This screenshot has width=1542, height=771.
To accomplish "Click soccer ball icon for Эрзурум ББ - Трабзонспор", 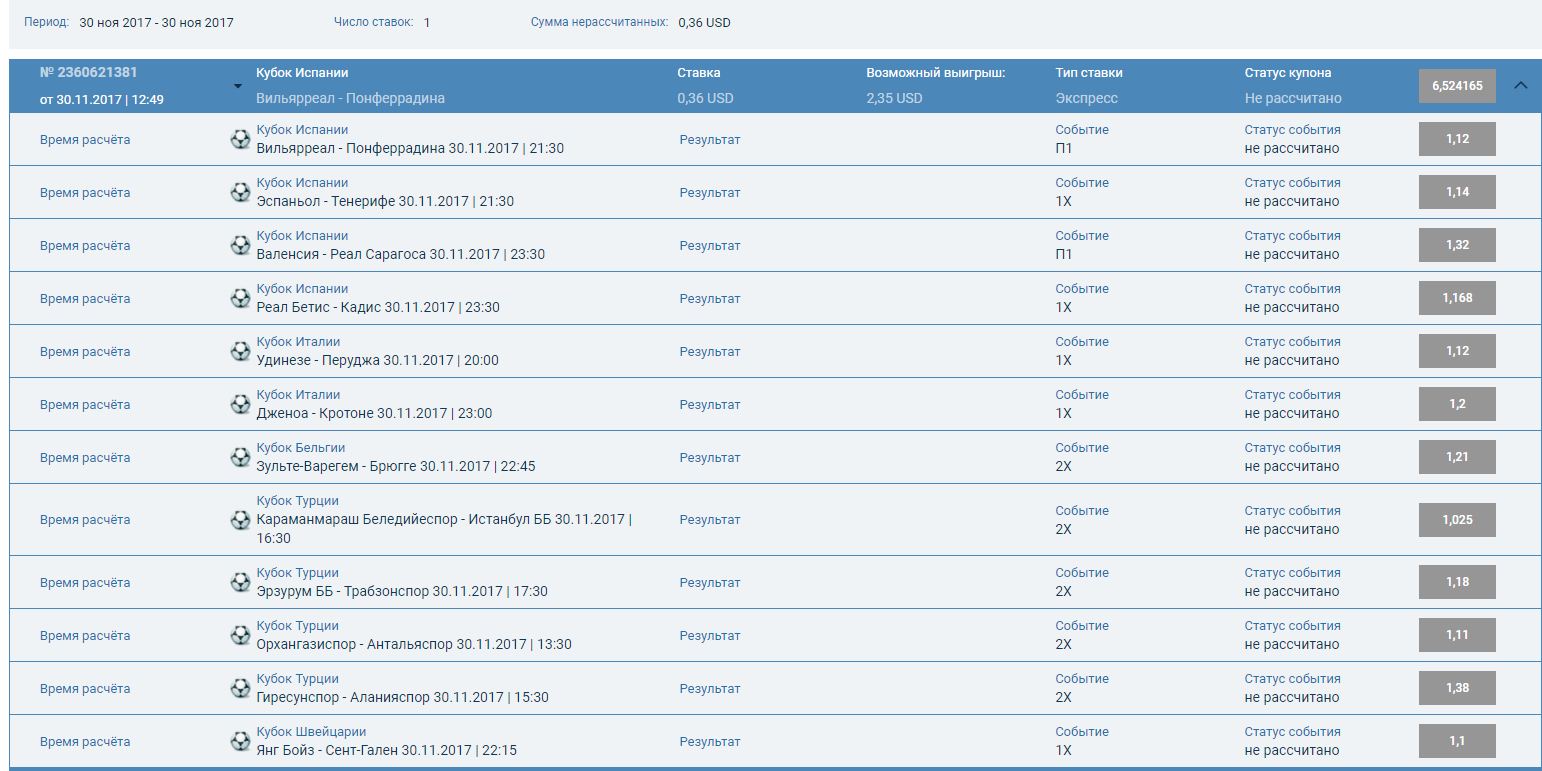I will click(240, 582).
